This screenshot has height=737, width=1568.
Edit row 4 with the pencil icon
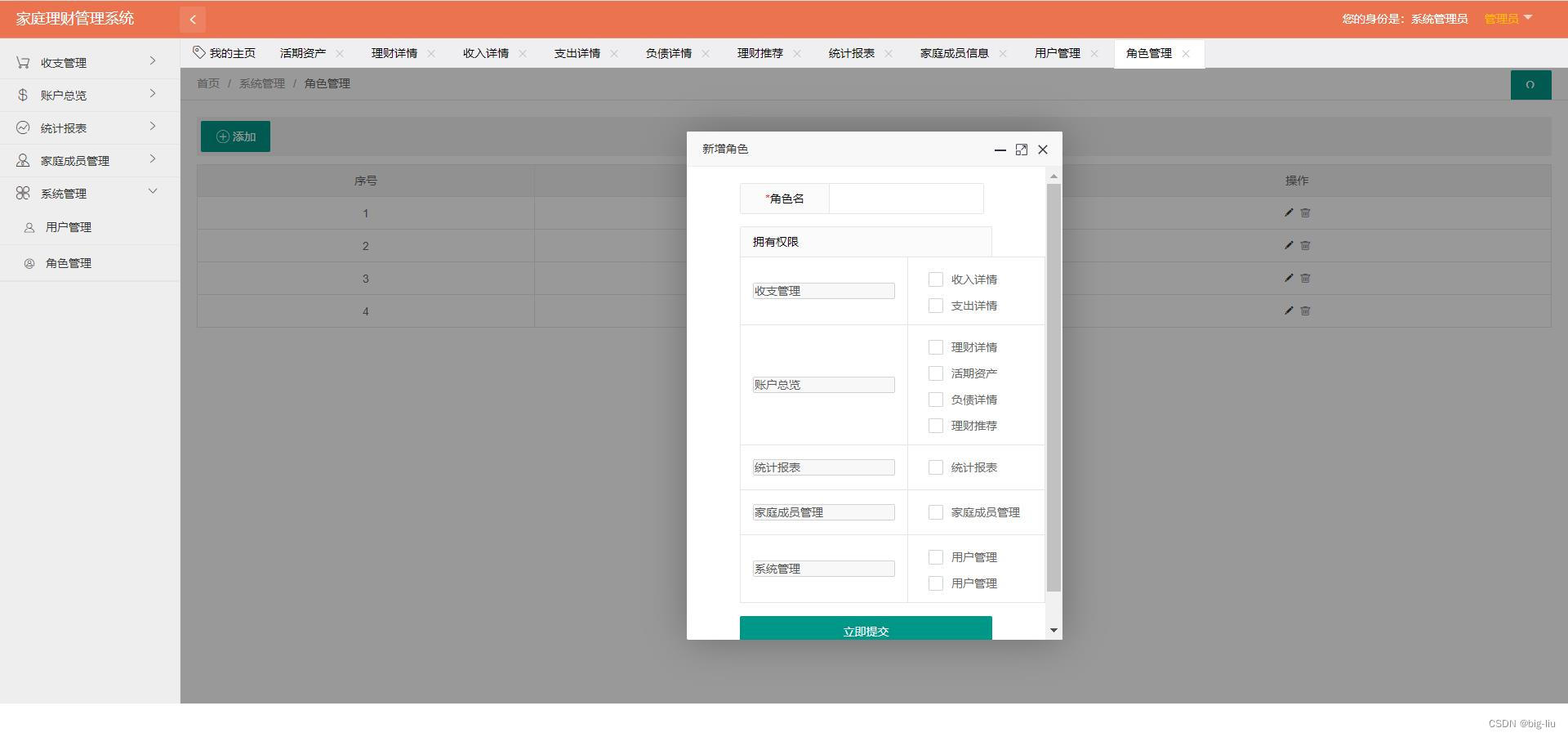pos(1289,310)
